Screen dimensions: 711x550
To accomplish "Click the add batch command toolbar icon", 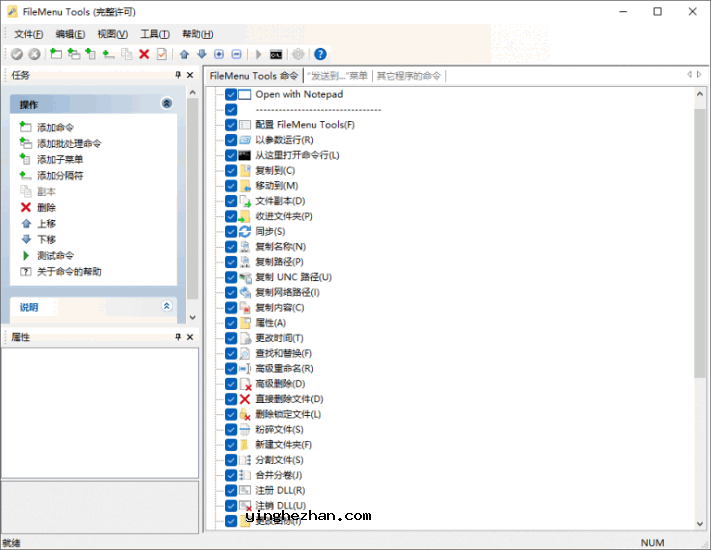I will (x=73, y=54).
